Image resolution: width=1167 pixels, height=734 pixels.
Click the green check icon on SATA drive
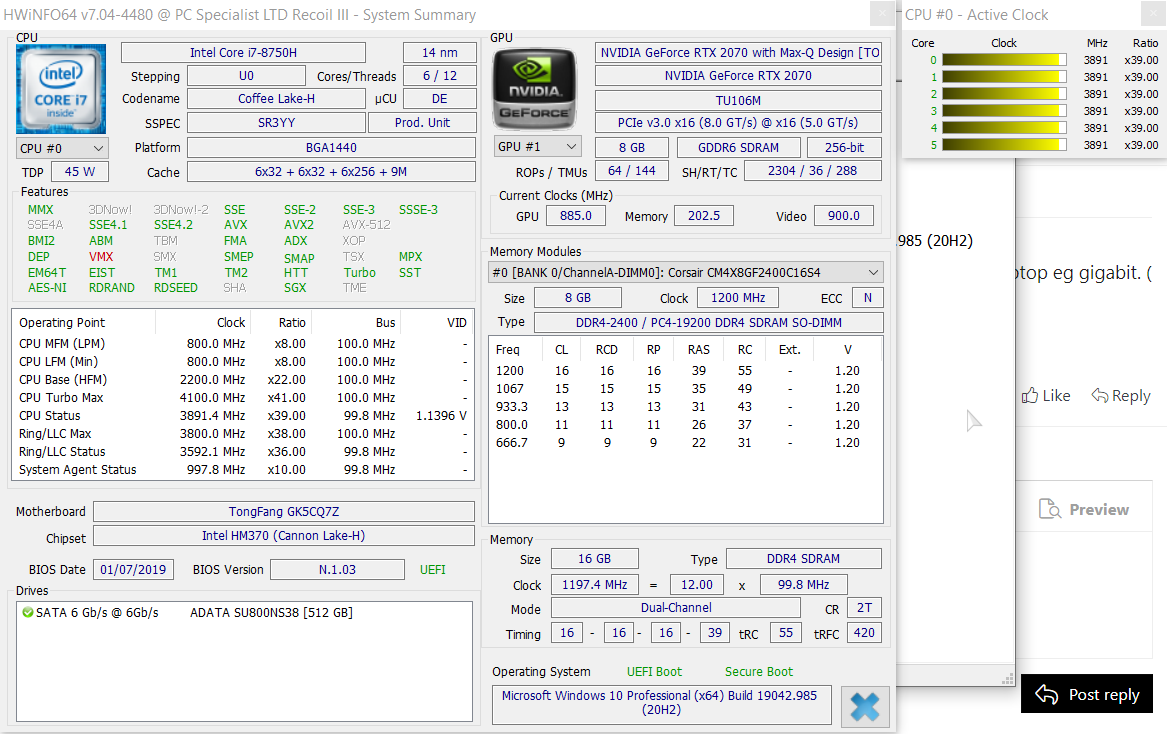pos(28,613)
